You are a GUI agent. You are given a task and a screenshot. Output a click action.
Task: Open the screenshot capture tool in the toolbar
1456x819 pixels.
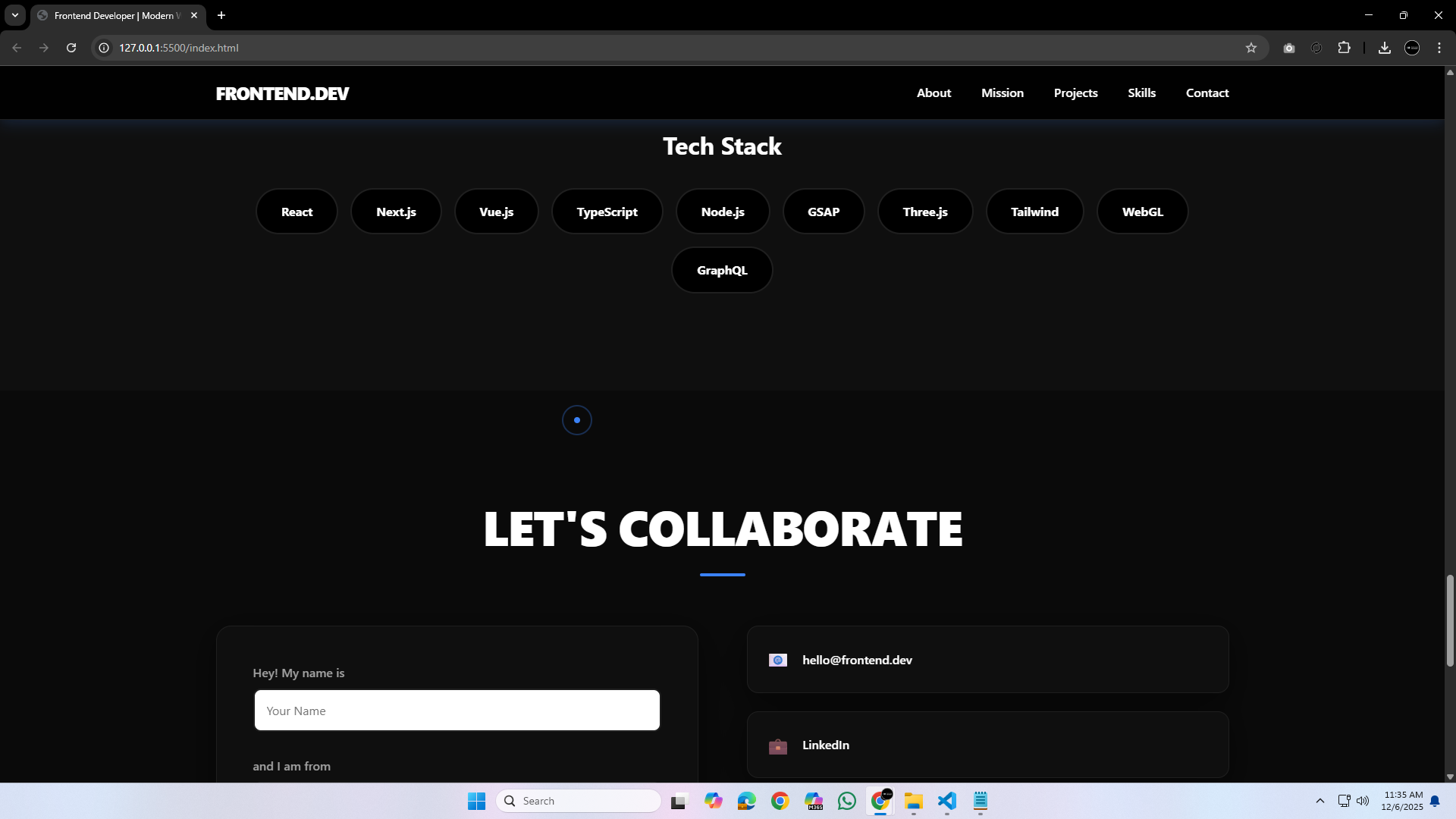tap(1289, 47)
